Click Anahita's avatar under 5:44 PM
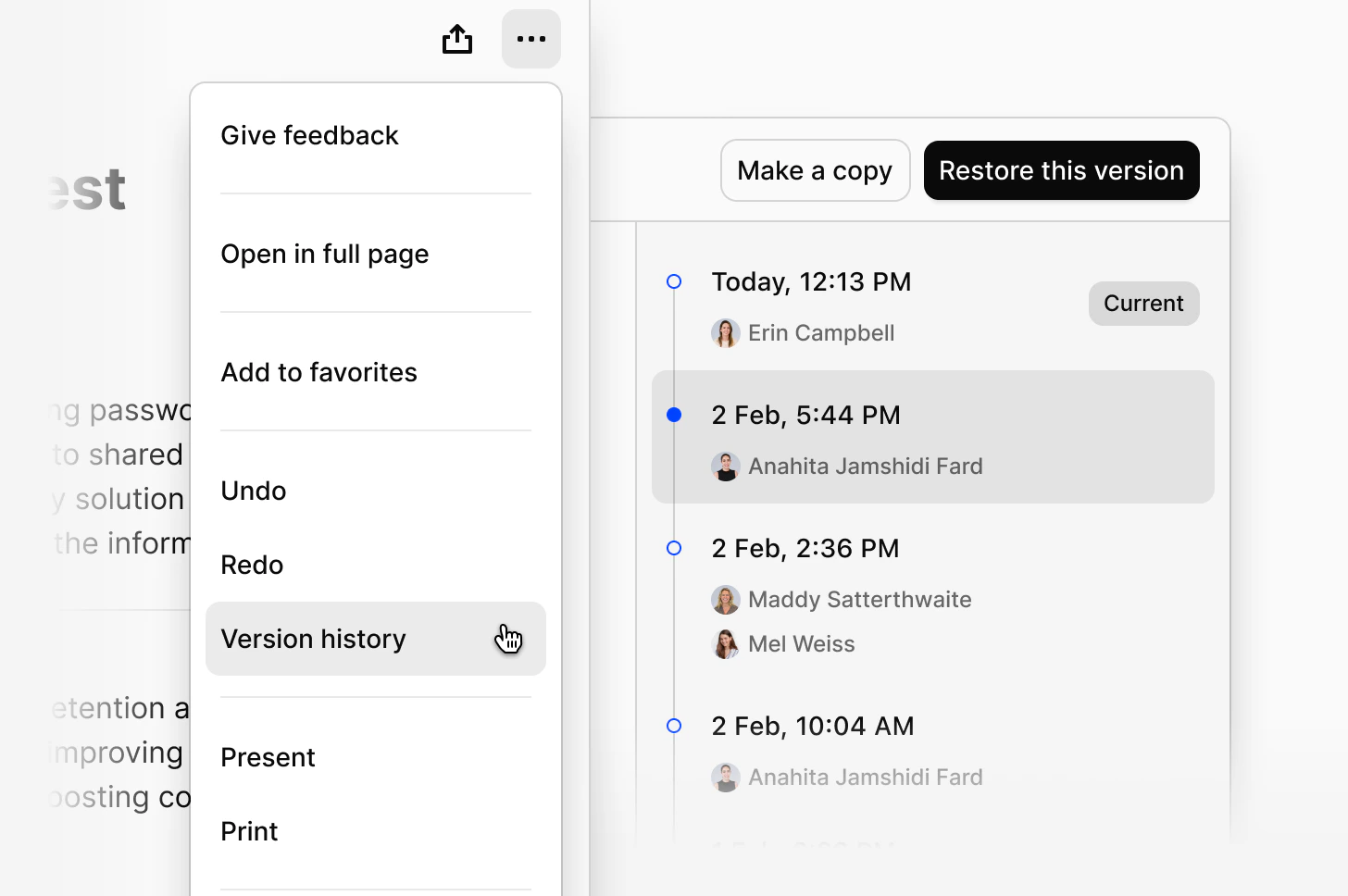Image resolution: width=1348 pixels, height=896 pixels. point(726,467)
